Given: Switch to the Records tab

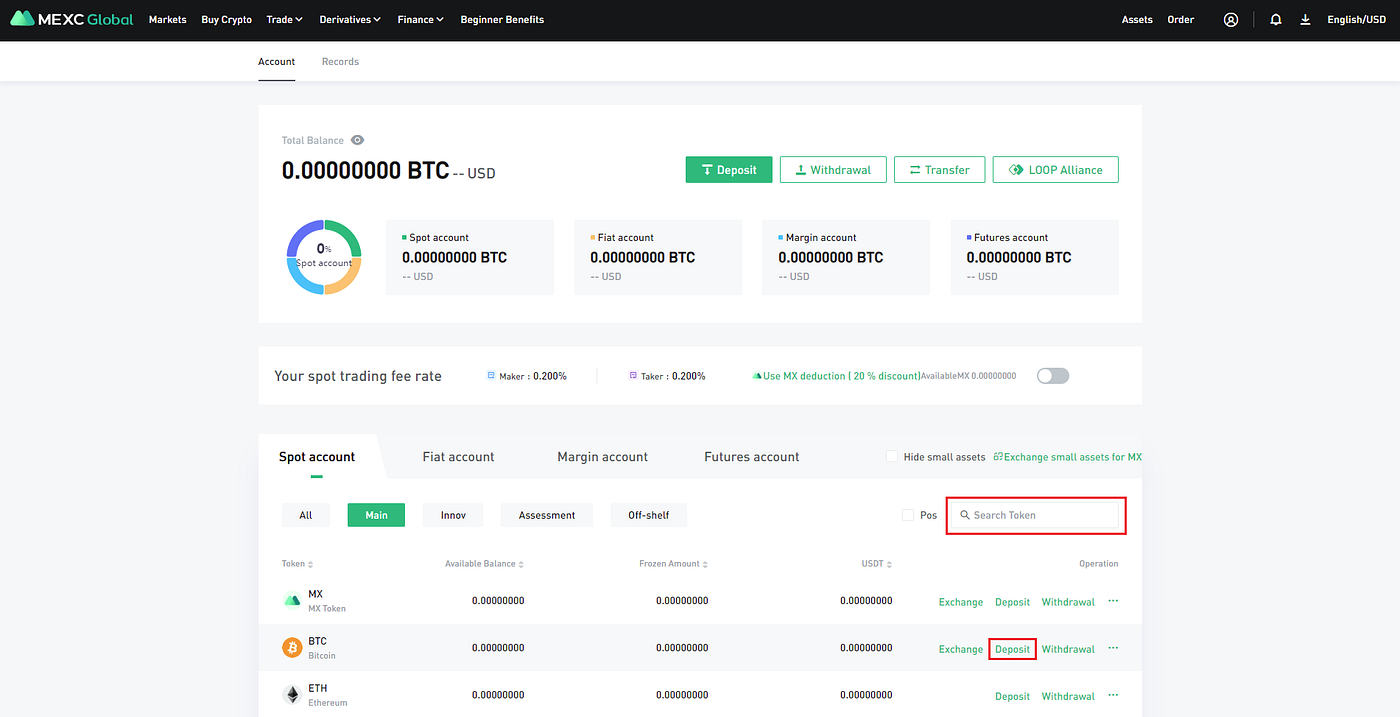Looking at the screenshot, I should (x=340, y=62).
